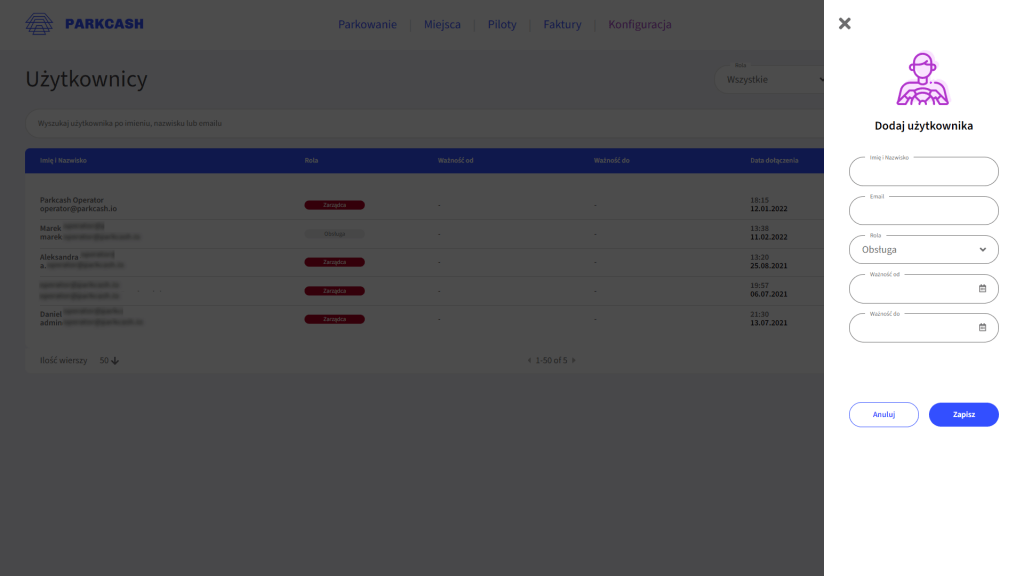Viewport: 1024px width, 576px height.
Task: Open calendar picker in Ważność od field
Action: pos(982,289)
